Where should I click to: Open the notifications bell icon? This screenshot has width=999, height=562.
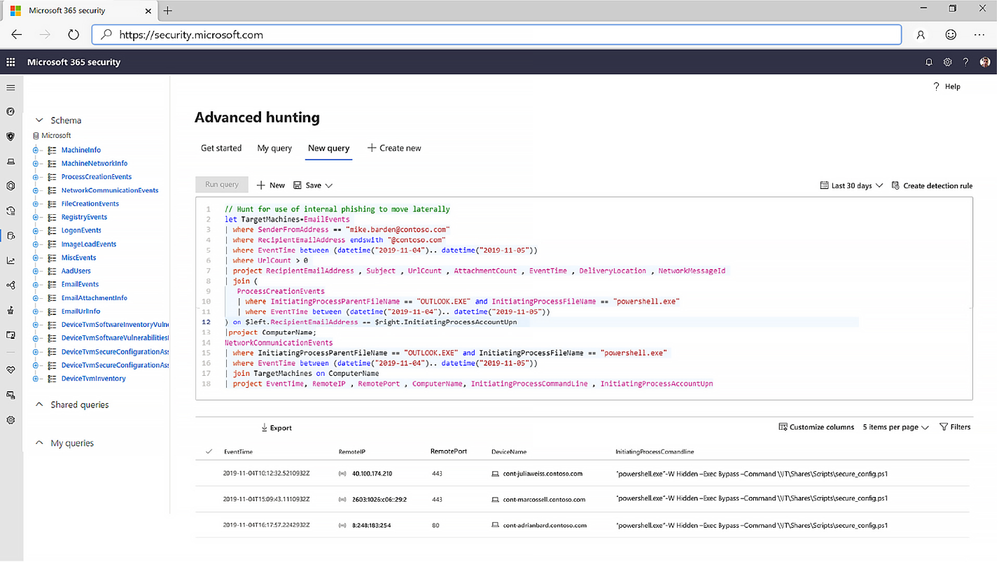[928, 62]
